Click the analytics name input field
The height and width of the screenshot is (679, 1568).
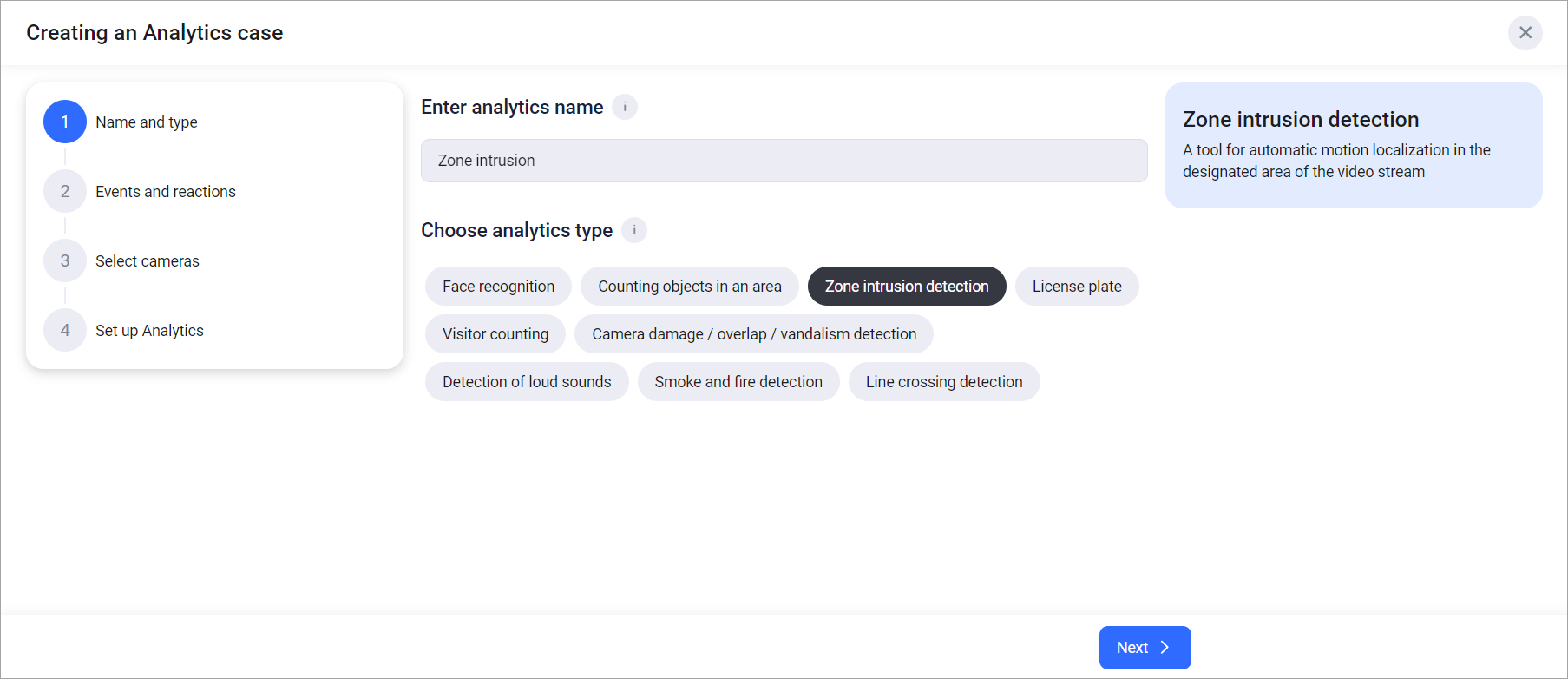tap(784, 161)
